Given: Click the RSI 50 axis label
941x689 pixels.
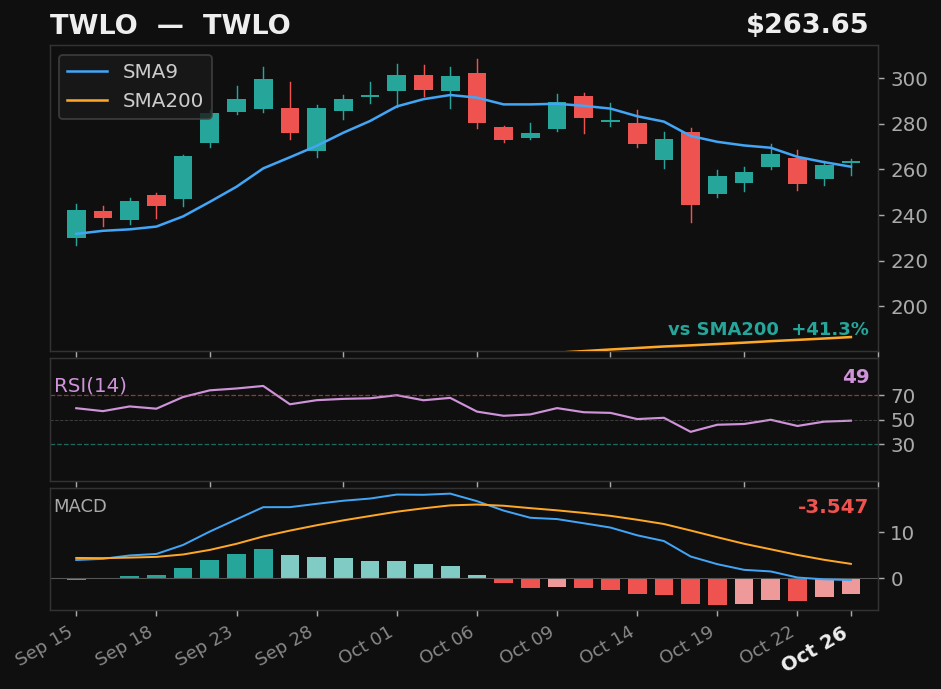Looking at the screenshot, I should [903, 421].
